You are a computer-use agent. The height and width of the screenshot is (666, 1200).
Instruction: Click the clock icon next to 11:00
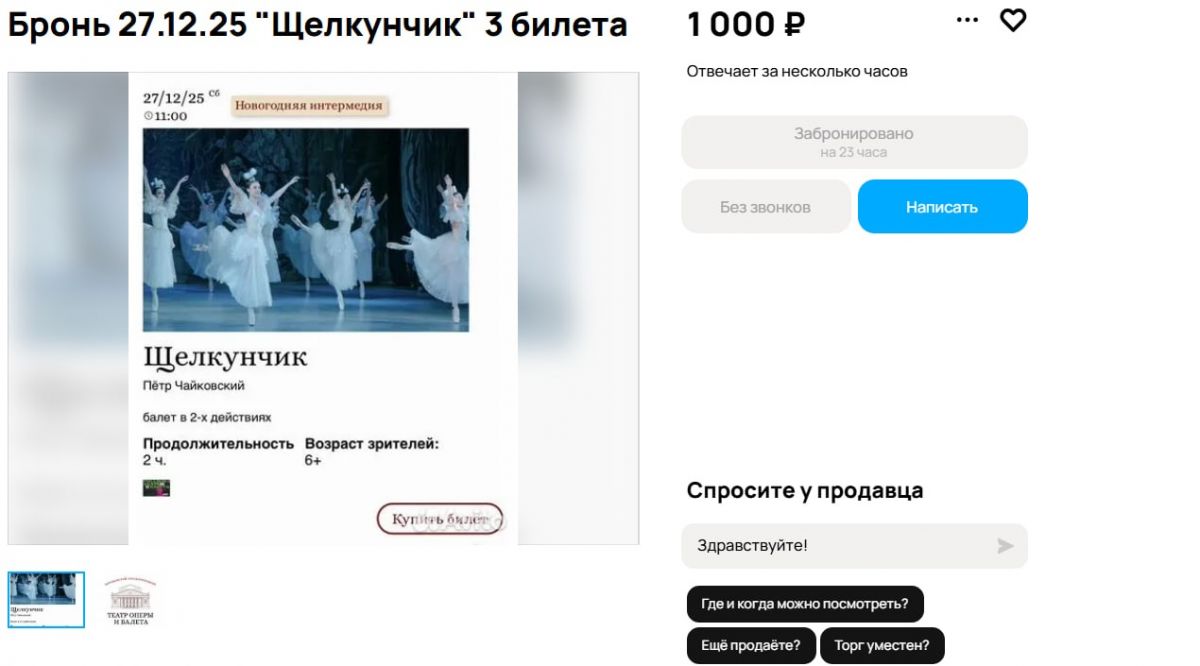tap(148, 116)
